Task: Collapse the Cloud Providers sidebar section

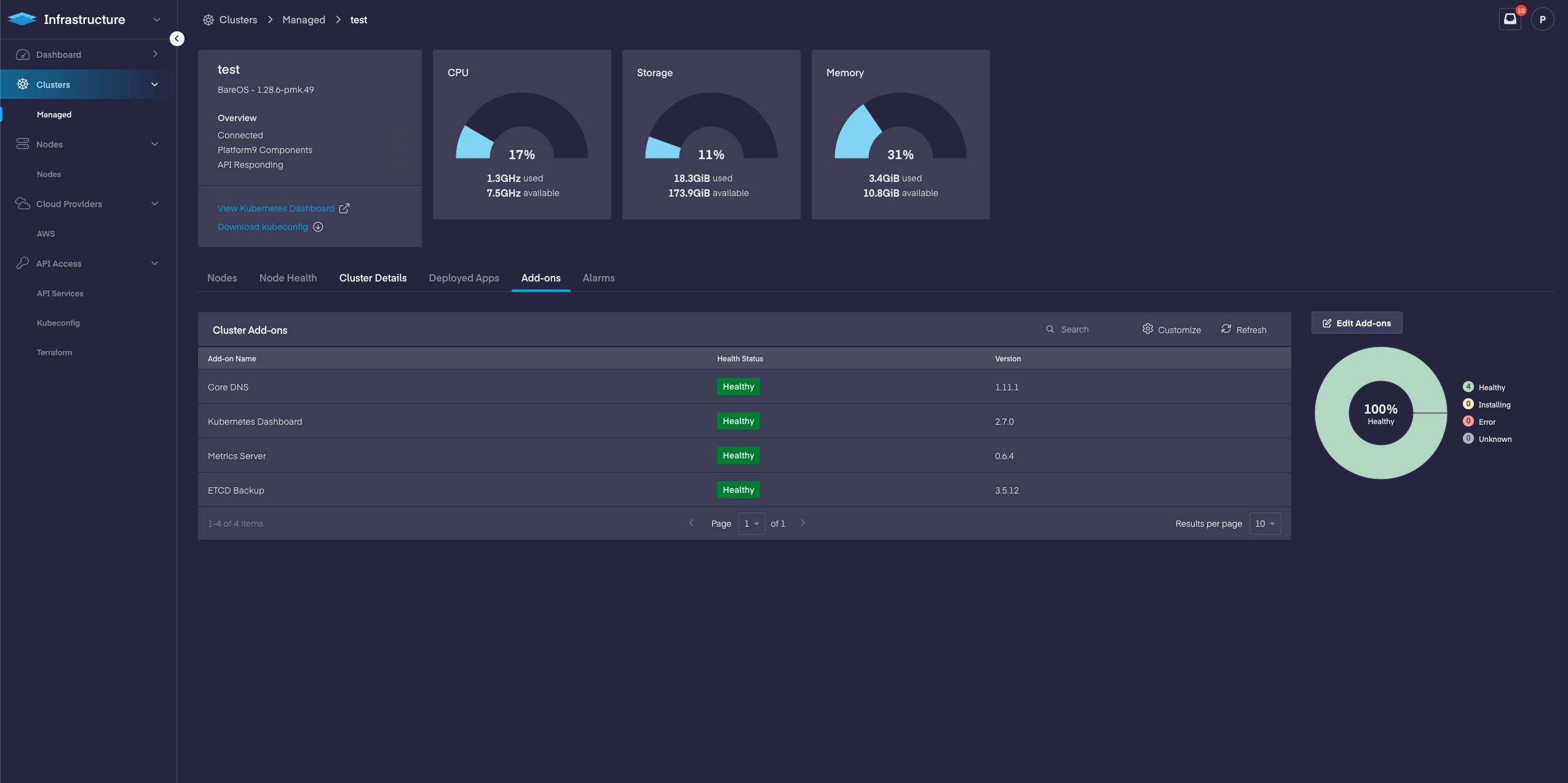Action: point(154,203)
